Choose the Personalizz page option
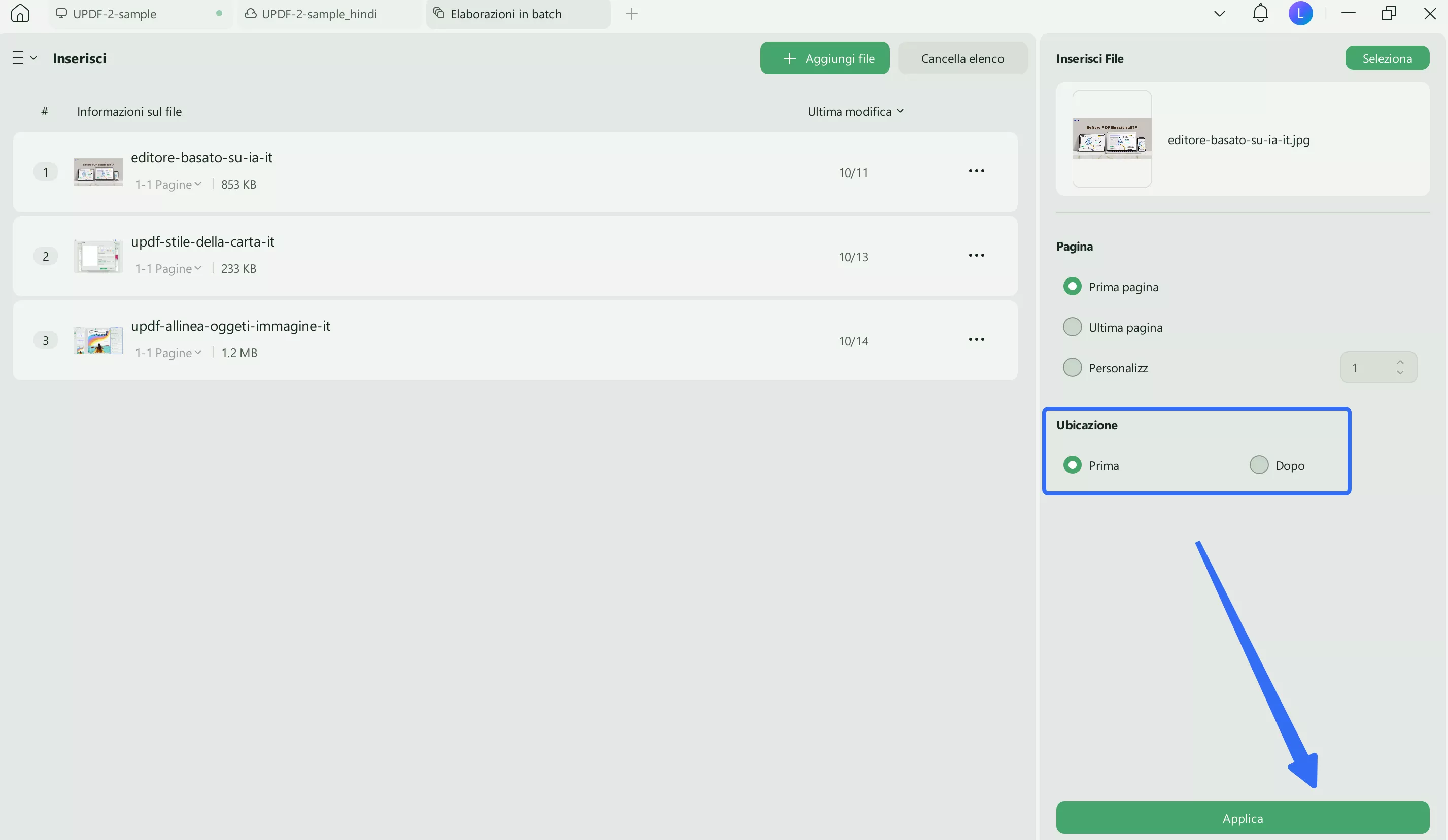The height and width of the screenshot is (840, 1448). pyautogui.click(x=1072, y=367)
